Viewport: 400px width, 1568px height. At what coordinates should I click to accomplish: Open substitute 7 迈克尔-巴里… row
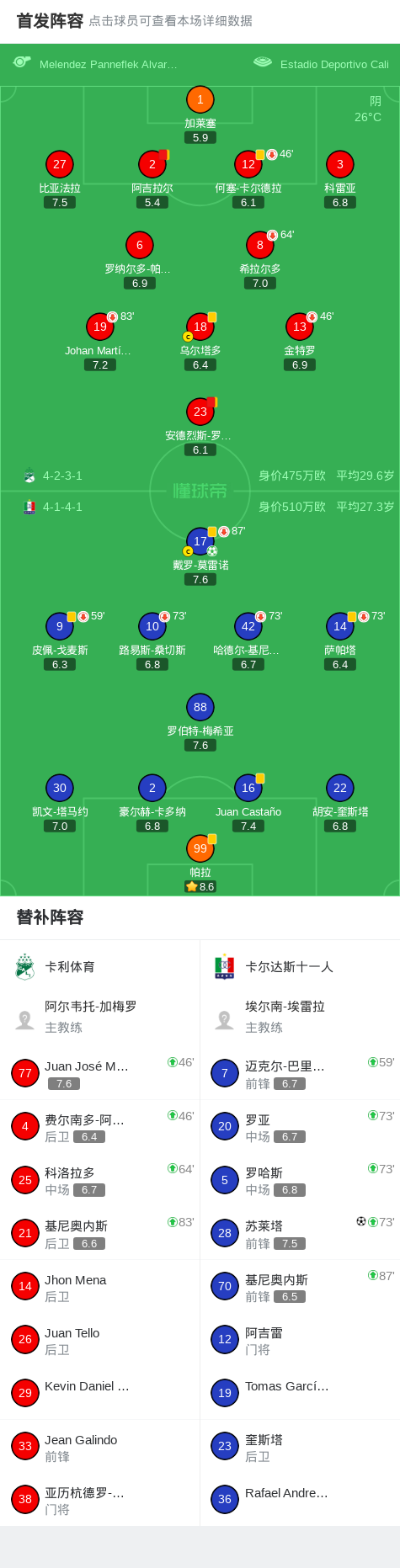[300, 1073]
